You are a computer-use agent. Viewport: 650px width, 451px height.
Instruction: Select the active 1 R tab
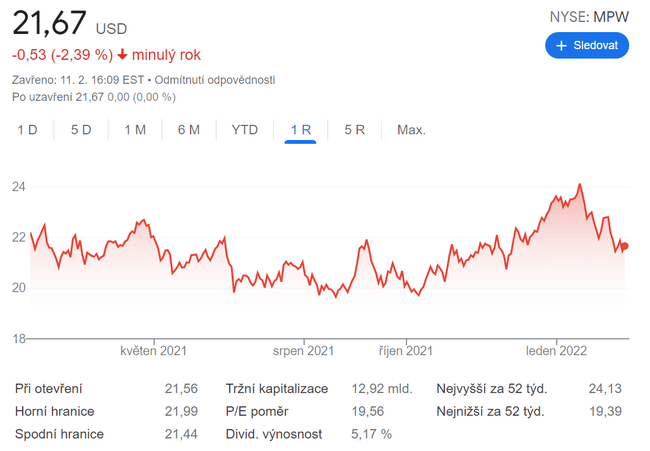click(300, 130)
